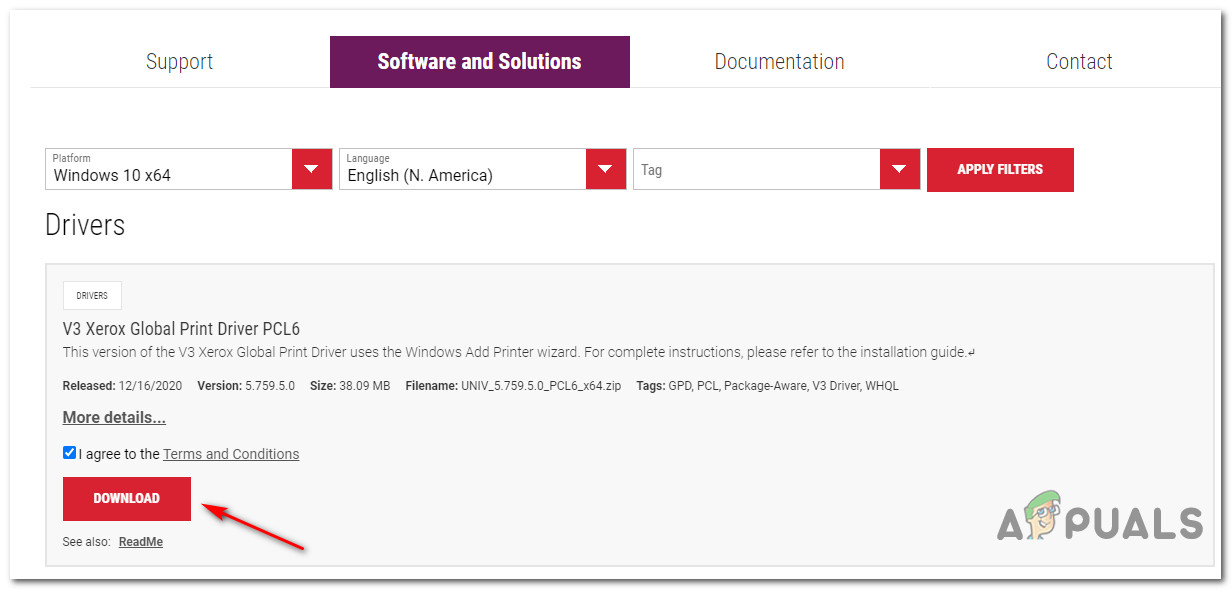
Task: Click the Apply Filters button
Action: point(1000,170)
